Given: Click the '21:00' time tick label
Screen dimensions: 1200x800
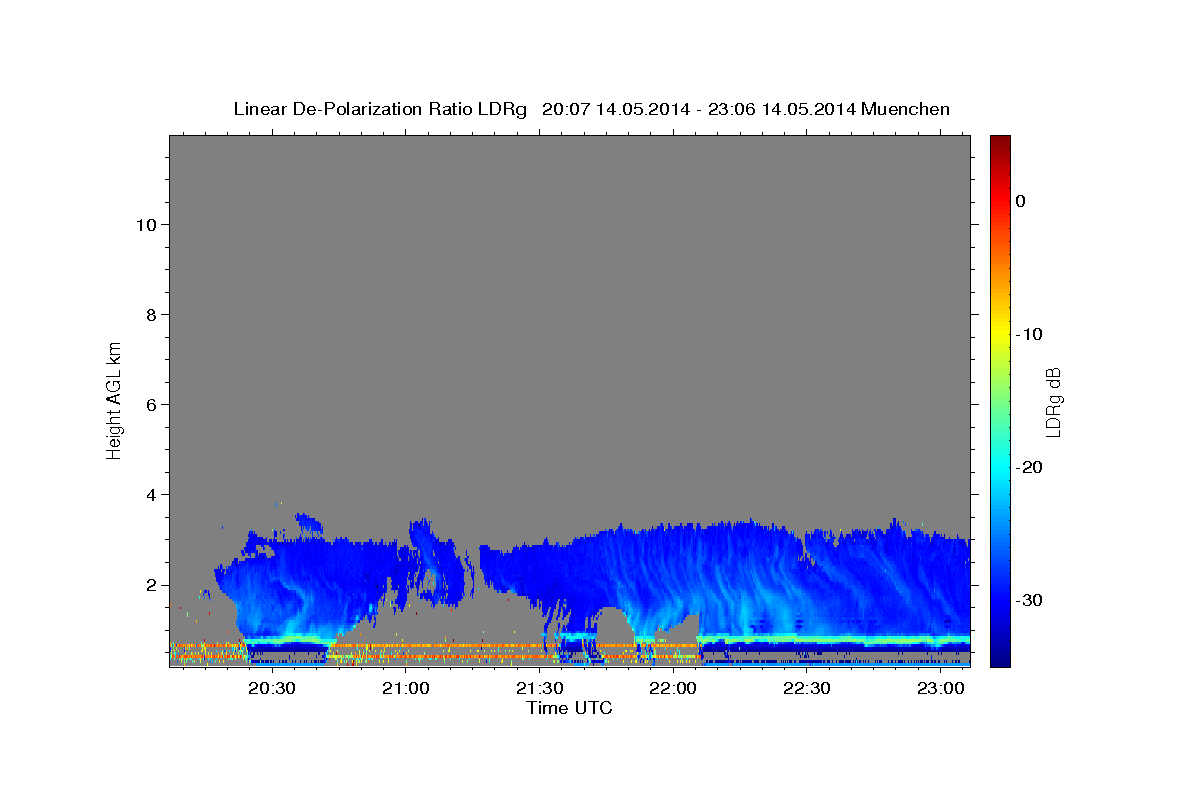Looking at the screenshot, I should tap(406, 688).
